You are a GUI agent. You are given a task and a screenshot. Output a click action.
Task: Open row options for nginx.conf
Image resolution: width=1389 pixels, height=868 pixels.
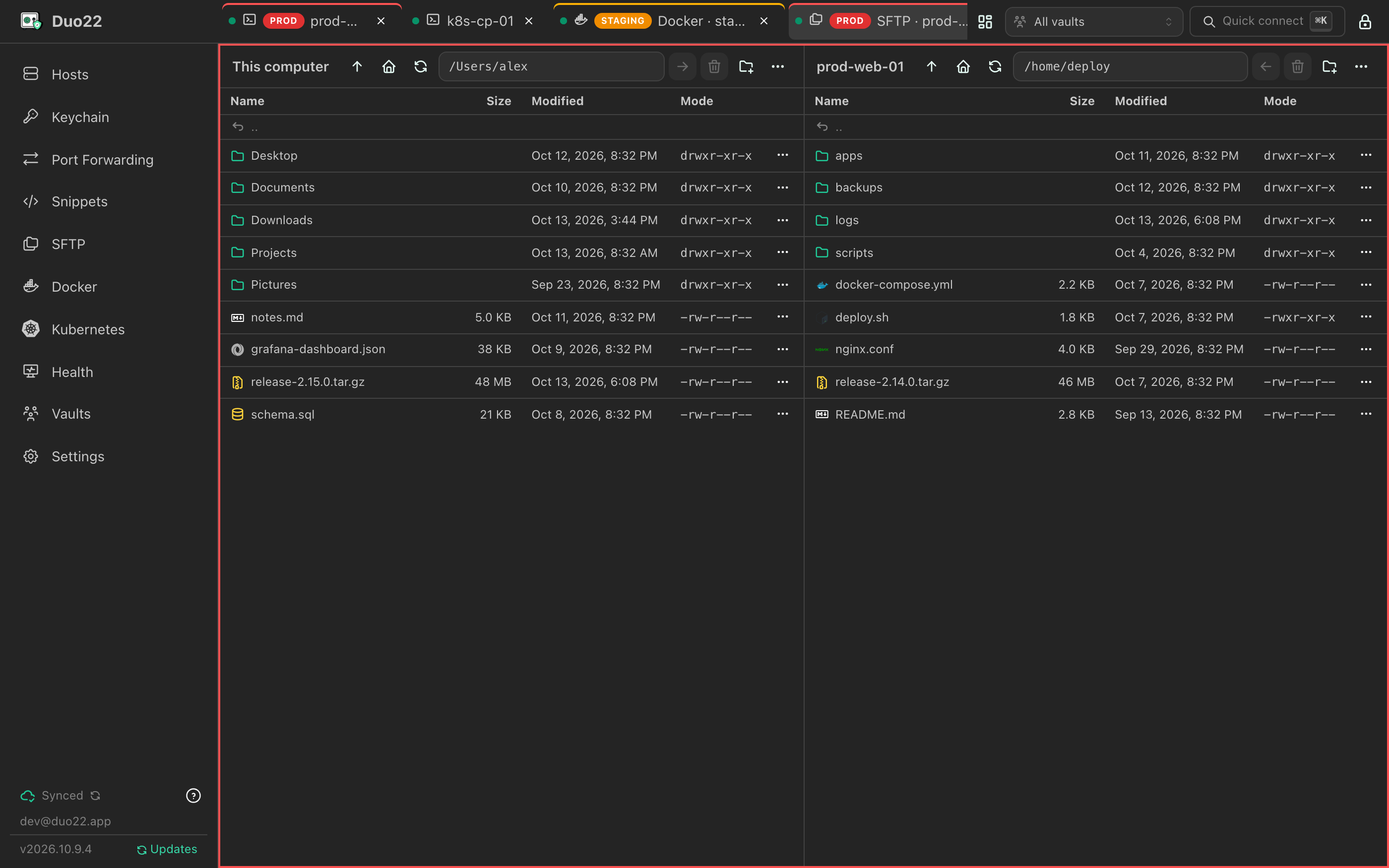coord(1366,349)
